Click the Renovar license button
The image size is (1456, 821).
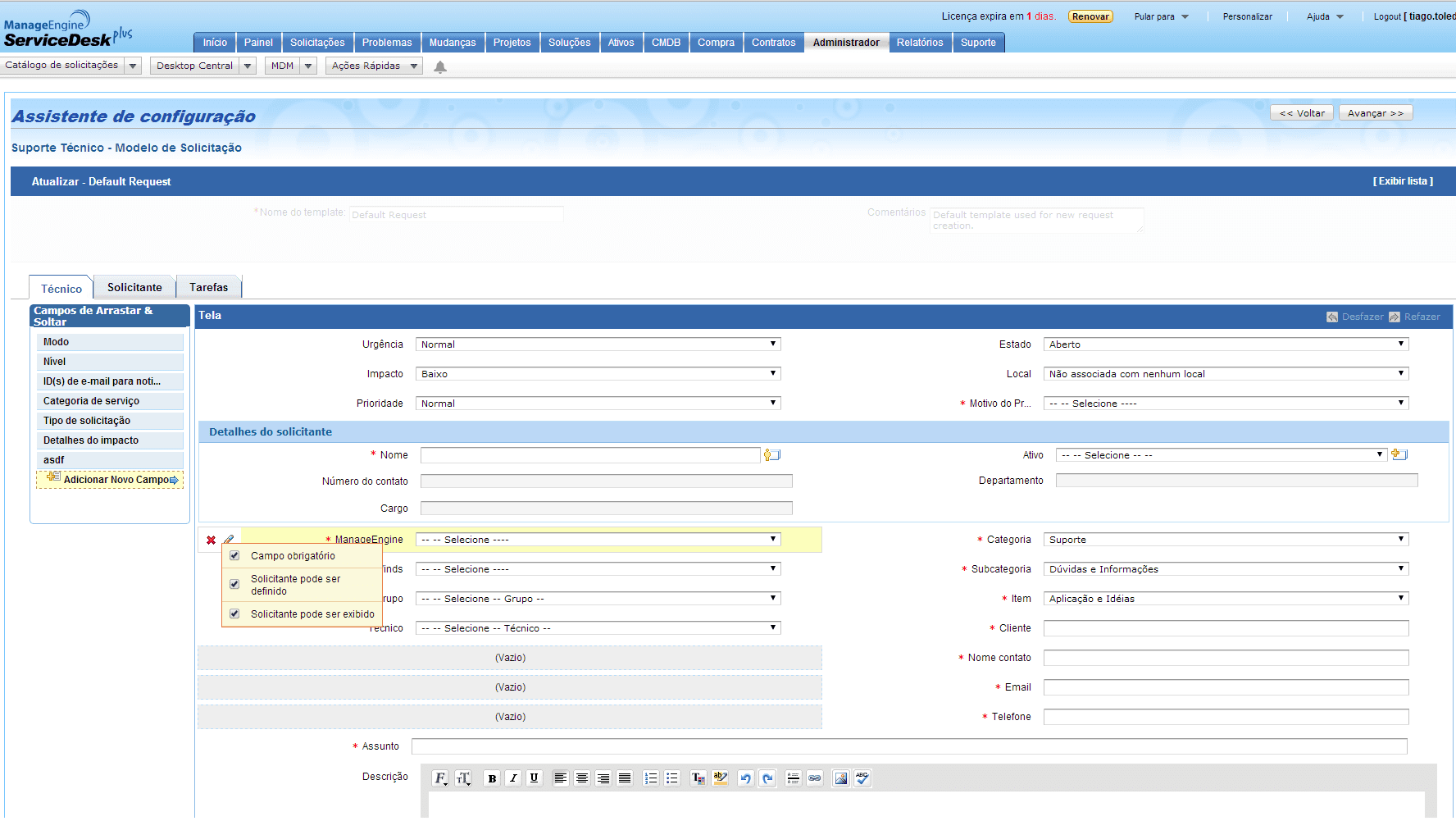(1090, 16)
